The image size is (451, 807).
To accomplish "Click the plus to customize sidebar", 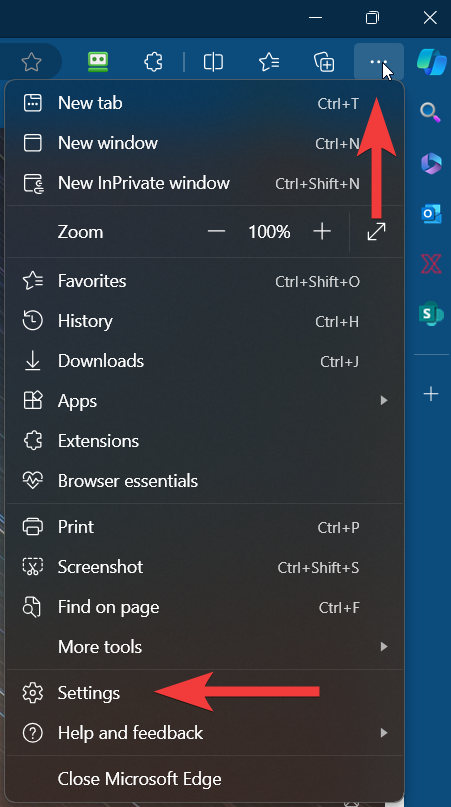I will (x=431, y=394).
